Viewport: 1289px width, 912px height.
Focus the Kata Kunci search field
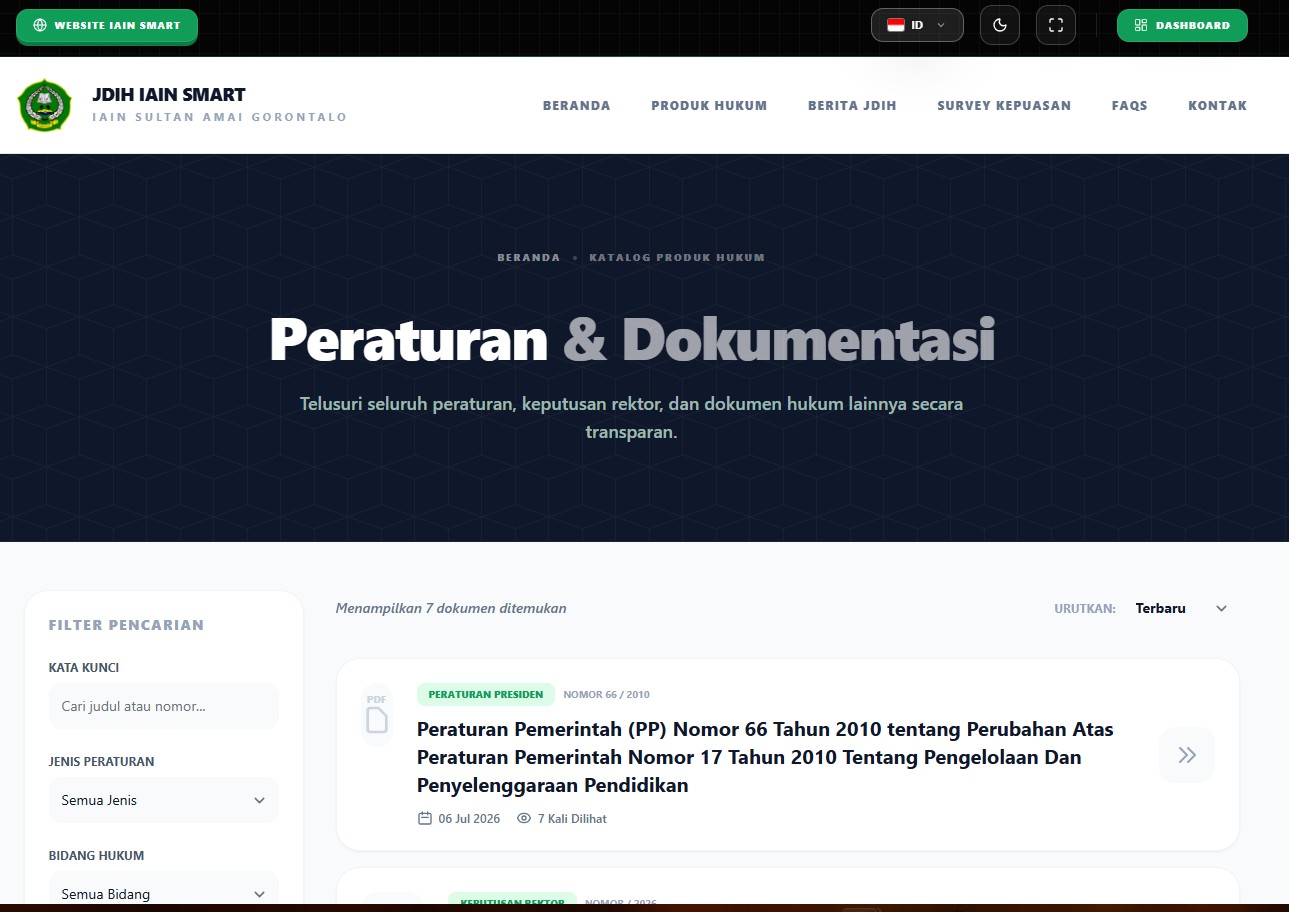pyautogui.click(x=164, y=706)
